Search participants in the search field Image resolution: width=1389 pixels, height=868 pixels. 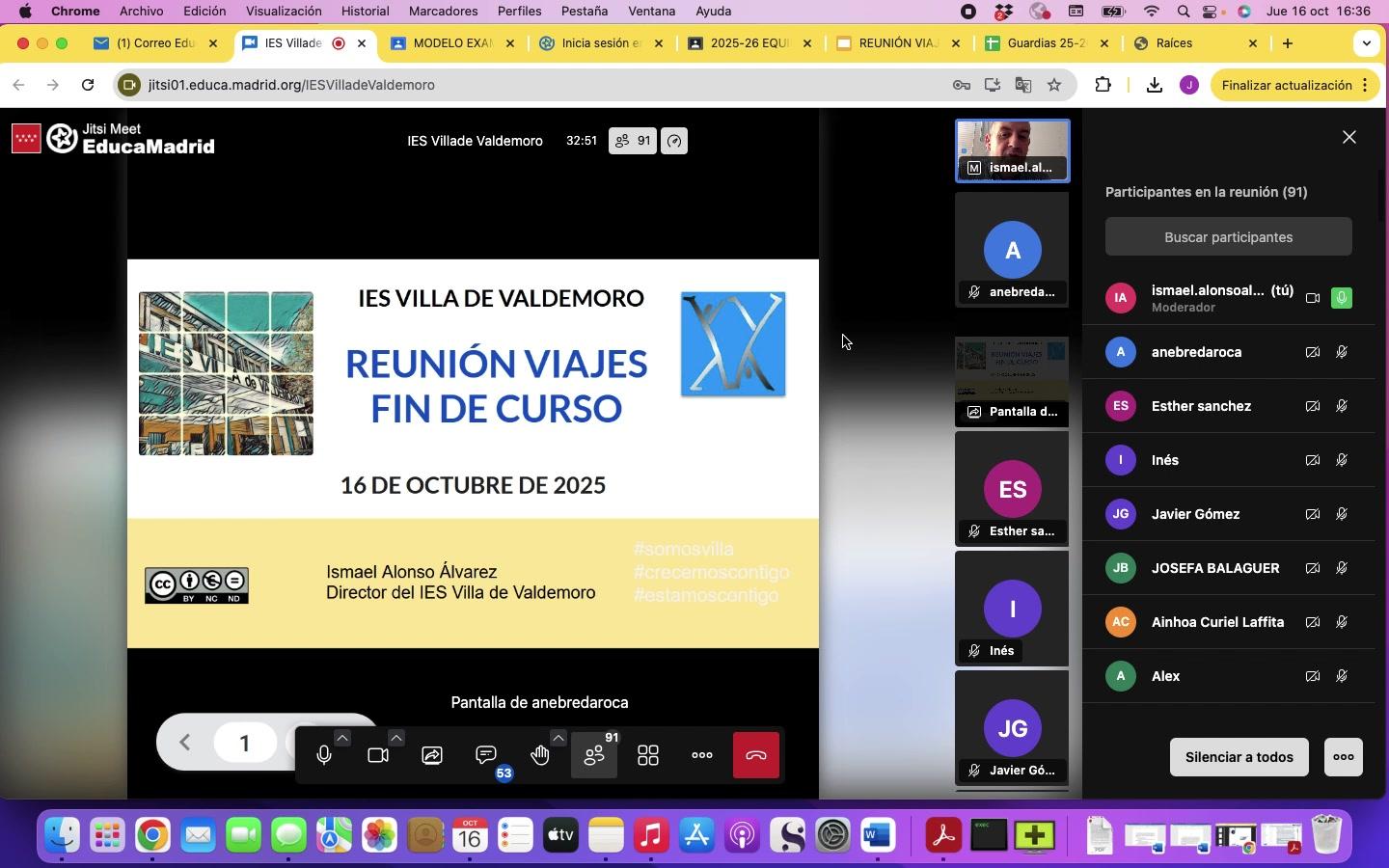(1228, 236)
